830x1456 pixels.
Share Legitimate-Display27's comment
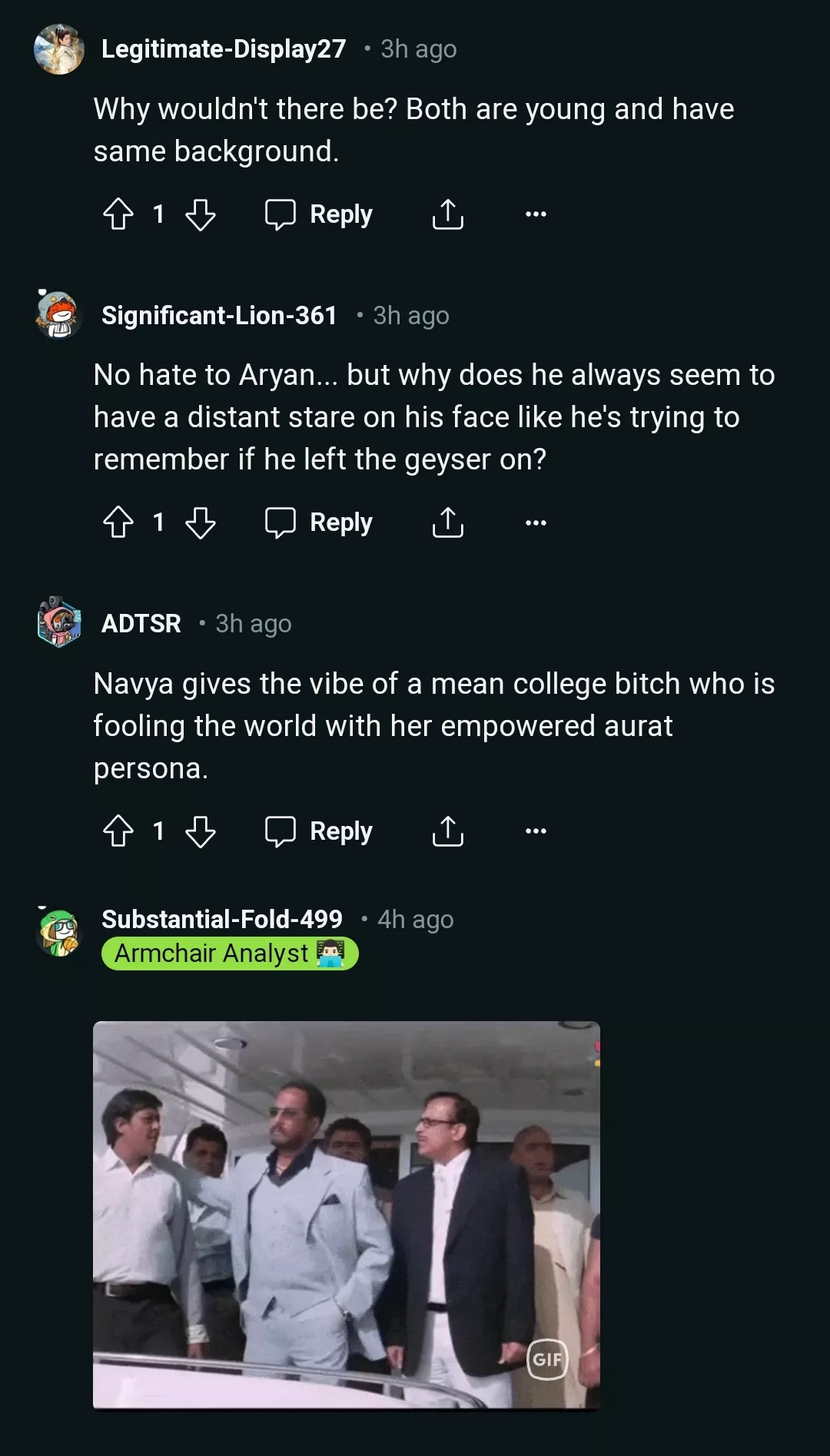coord(448,214)
